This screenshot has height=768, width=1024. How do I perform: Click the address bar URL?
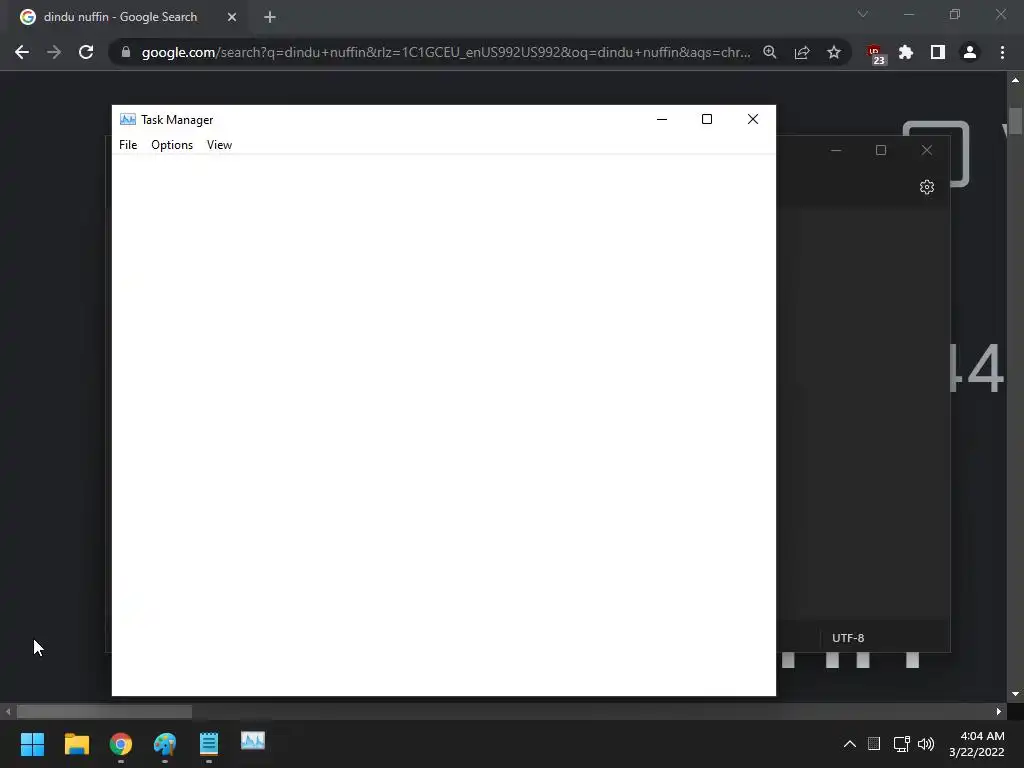[x=445, y=52]
